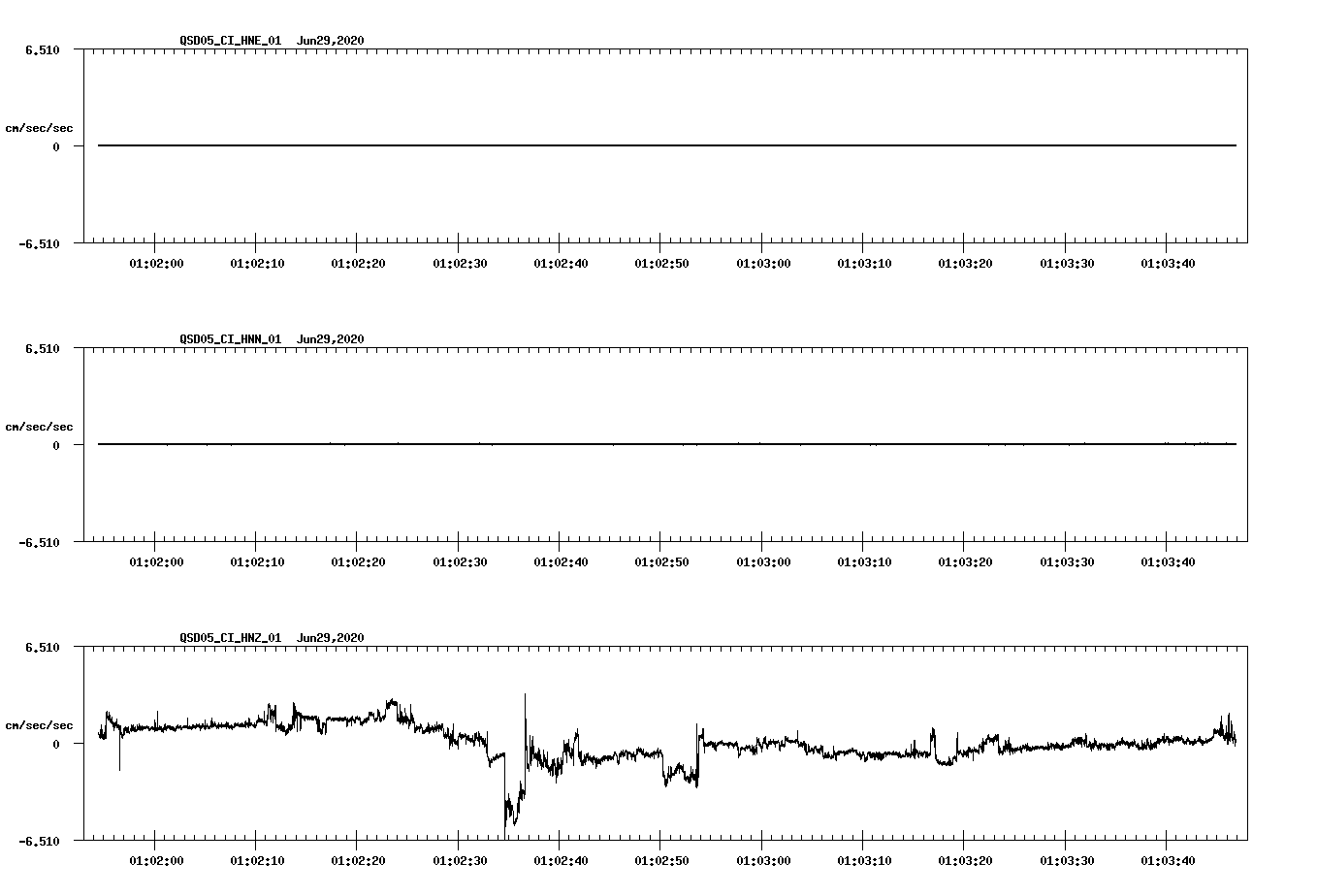
Task: Click 01:03:00 time label under HNE plot
Action: [763, 264]
